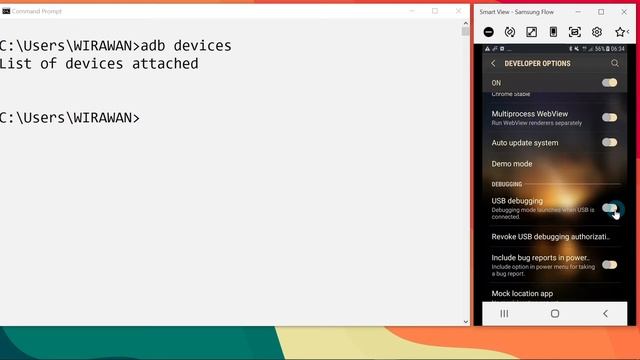
Task: Click 'List of devices attached' output line
Action: coord(99,64)
